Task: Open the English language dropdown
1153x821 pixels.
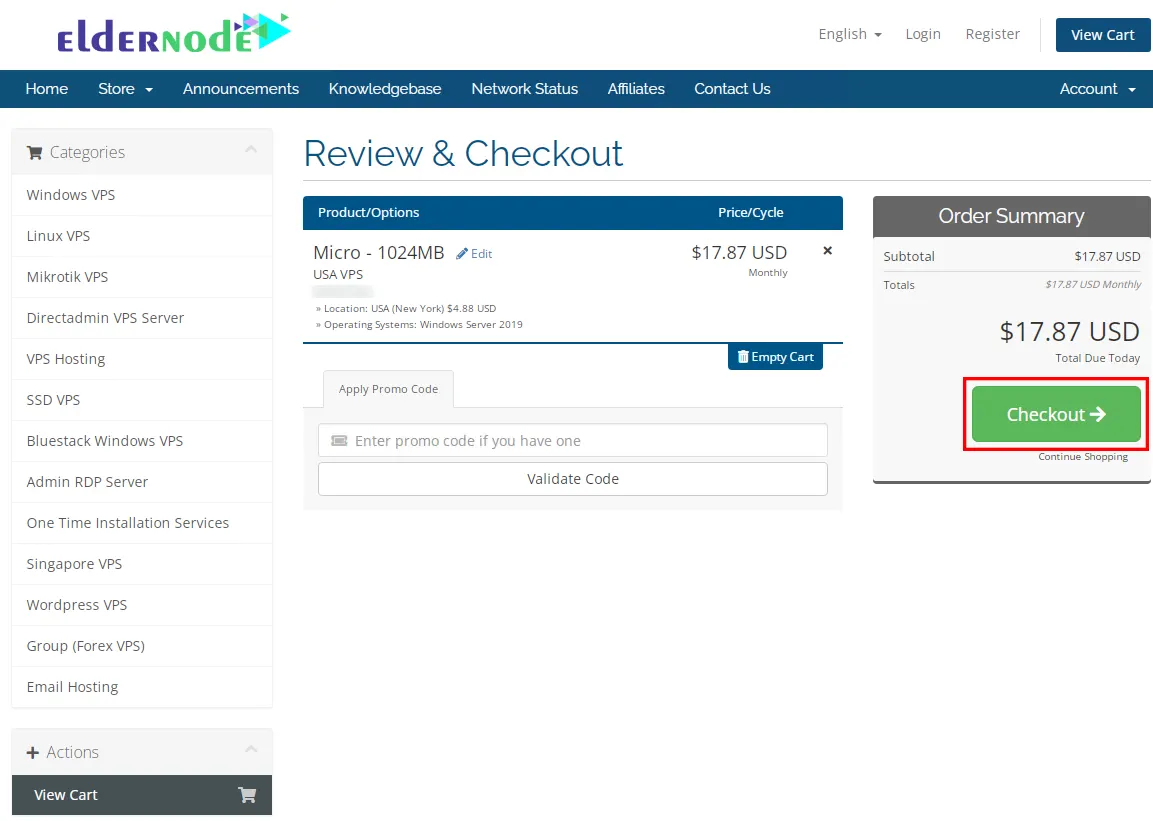Action: point(848,33)
